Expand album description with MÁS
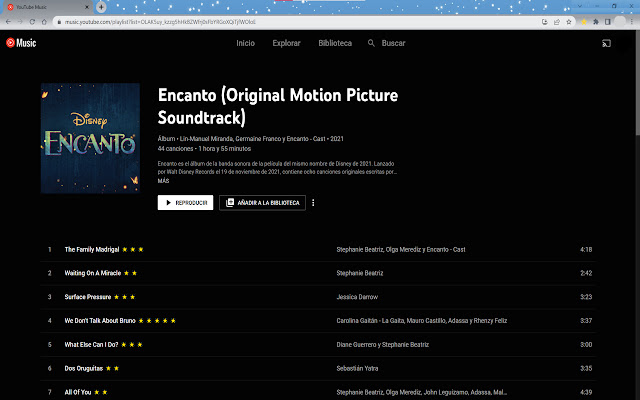640x400 pixels. coord(163,180)
